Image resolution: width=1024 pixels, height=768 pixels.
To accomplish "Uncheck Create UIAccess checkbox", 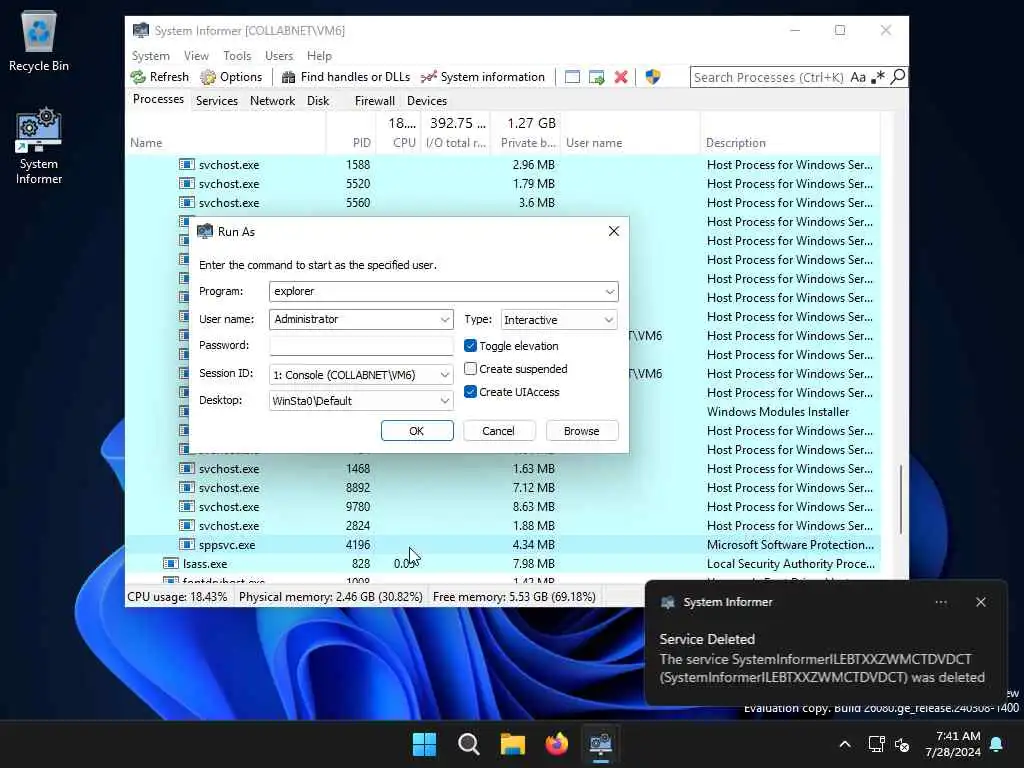I will coord(470,392).
